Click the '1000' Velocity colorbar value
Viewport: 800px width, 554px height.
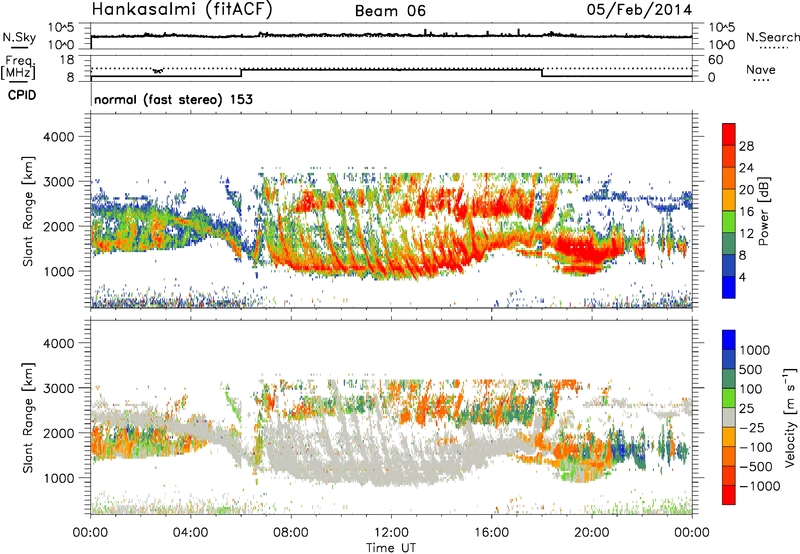(754, 350)
